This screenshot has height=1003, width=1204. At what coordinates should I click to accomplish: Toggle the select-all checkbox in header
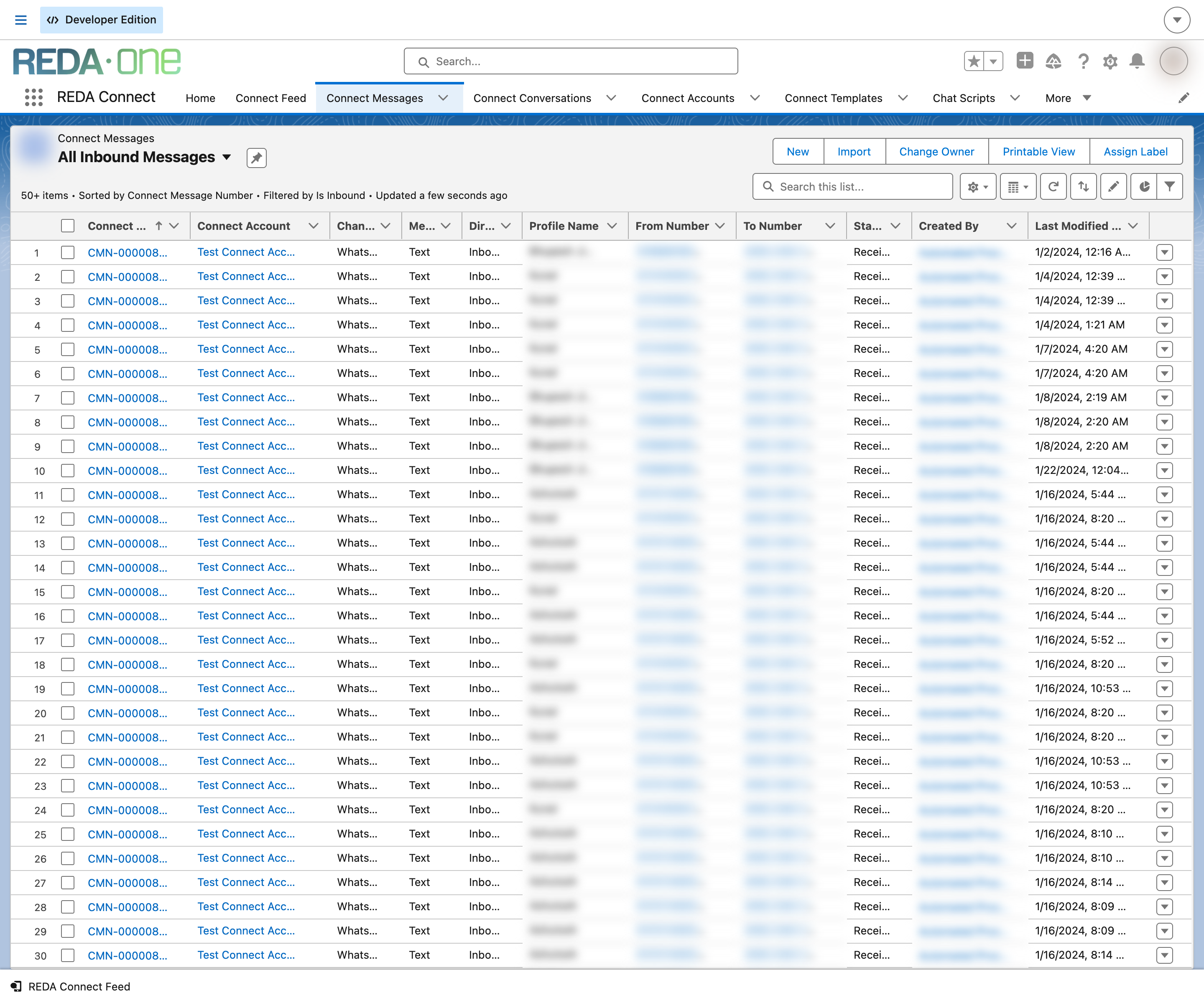(68, 226)
